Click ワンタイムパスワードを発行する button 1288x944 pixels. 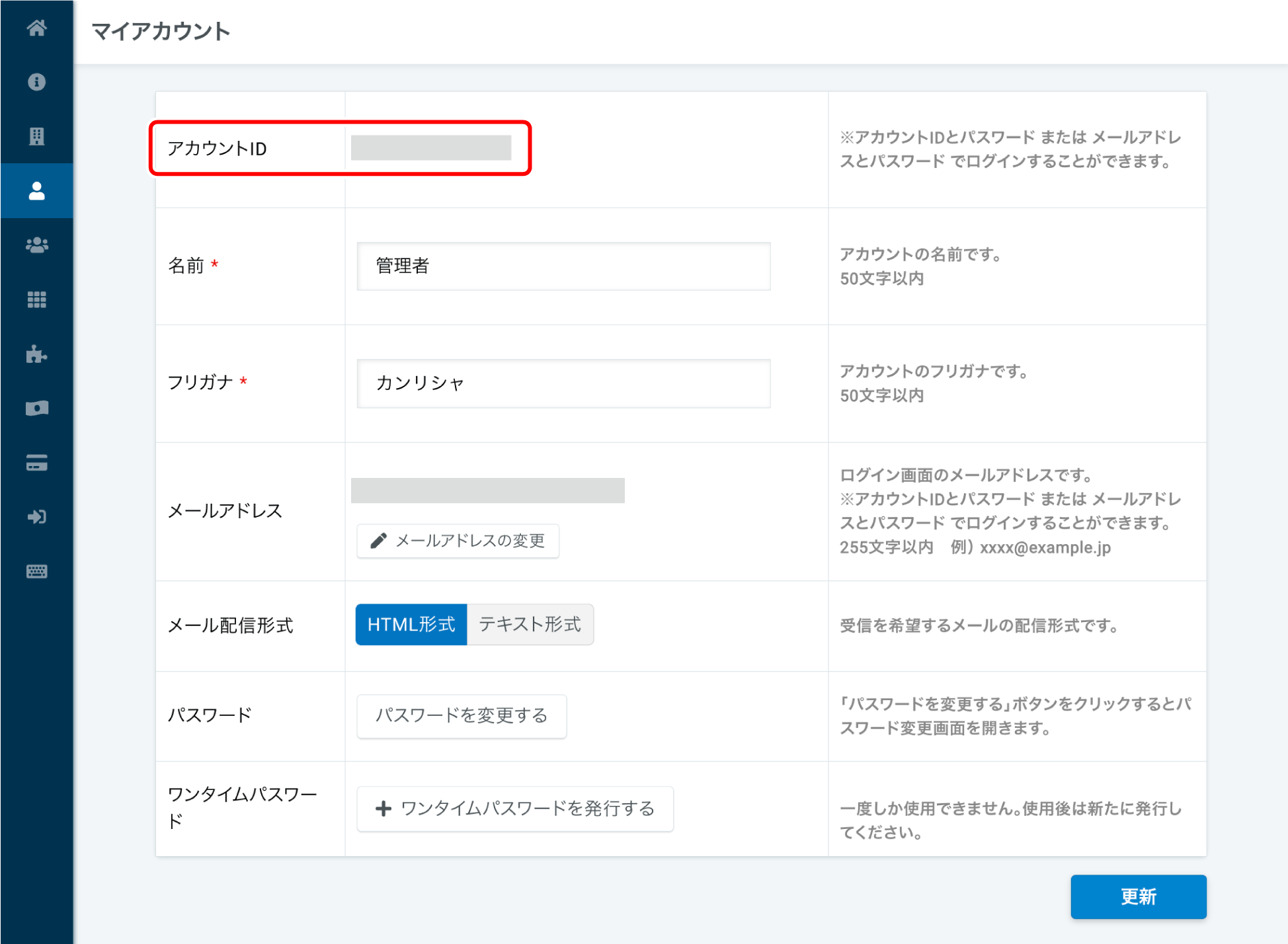(514, 808)
